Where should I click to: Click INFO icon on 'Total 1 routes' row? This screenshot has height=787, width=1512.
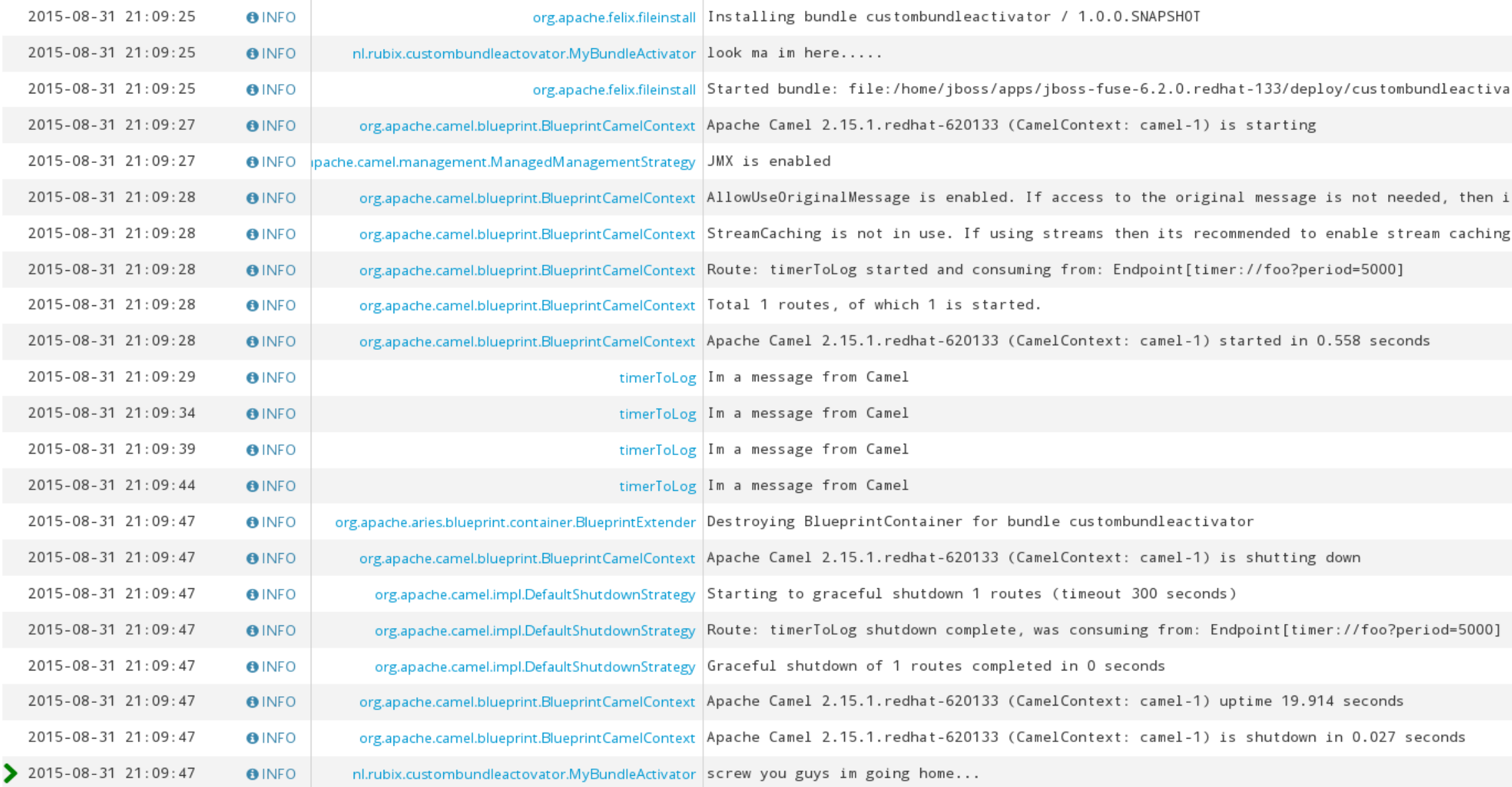252,305
